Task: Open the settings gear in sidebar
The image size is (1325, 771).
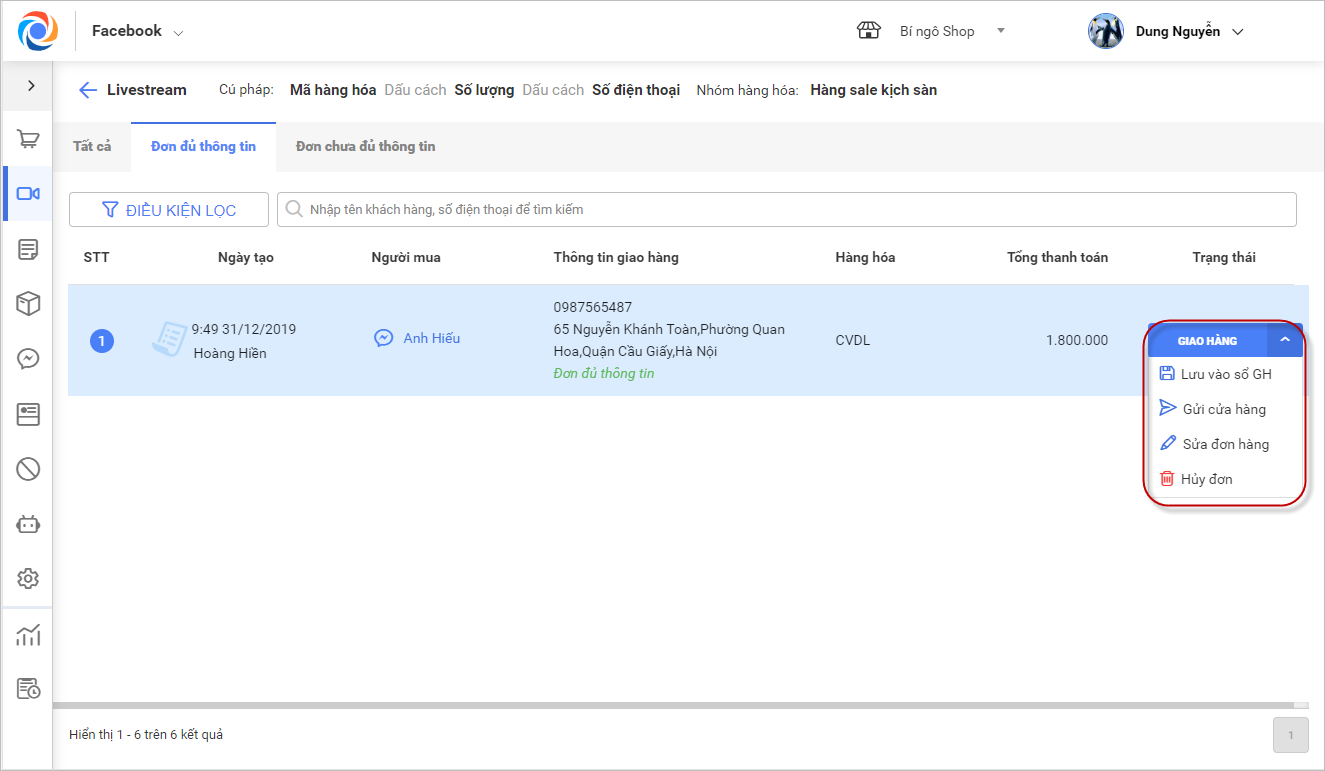Action: [x=28, y=578]
